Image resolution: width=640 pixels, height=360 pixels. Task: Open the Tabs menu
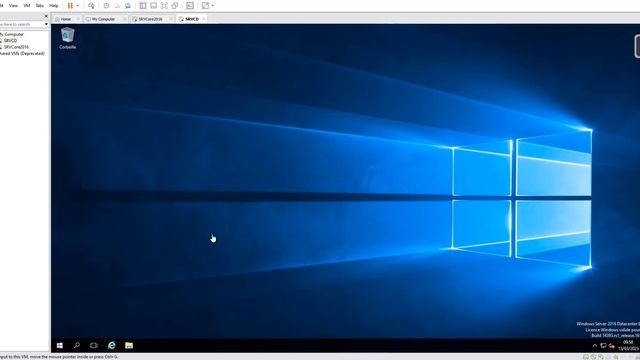[x=39, y=6]
